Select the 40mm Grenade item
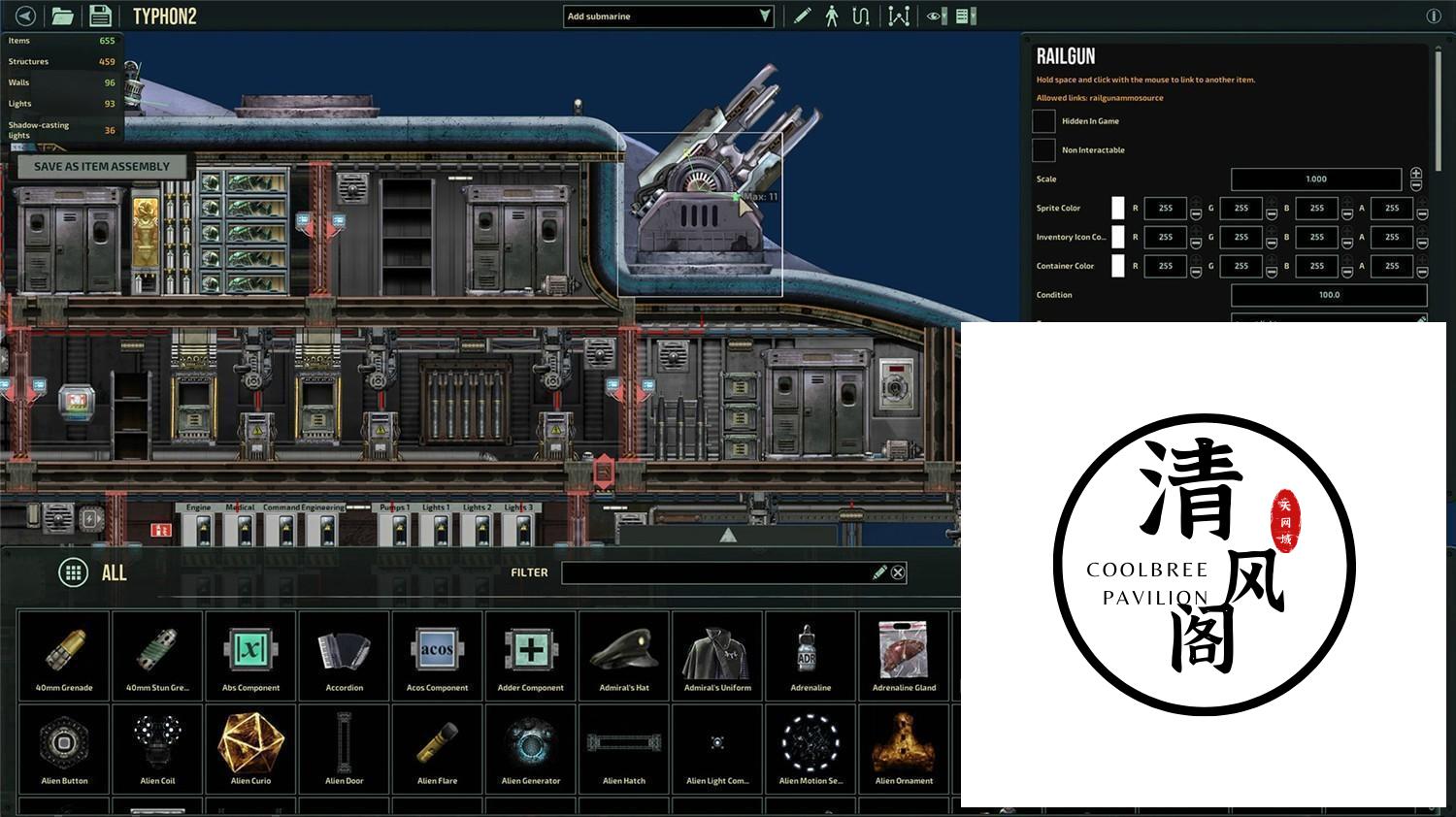1456x817 pixels. click(x=64, y=655)
